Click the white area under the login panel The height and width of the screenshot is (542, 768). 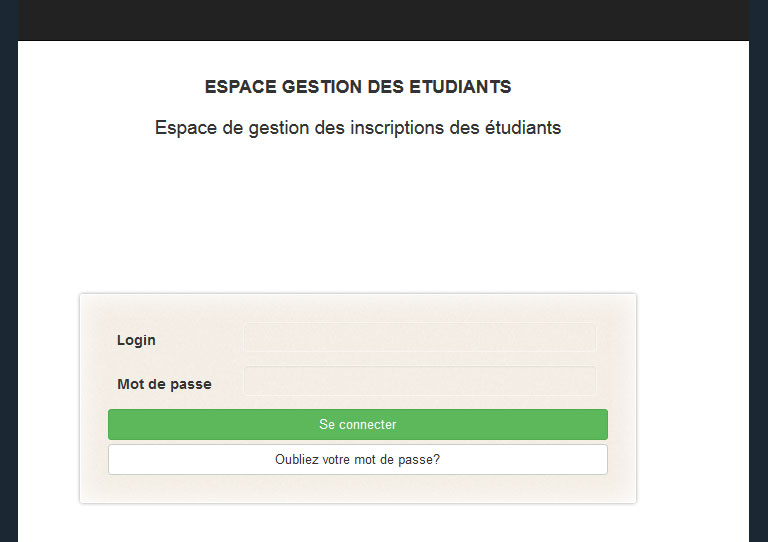tap(357, 523)
